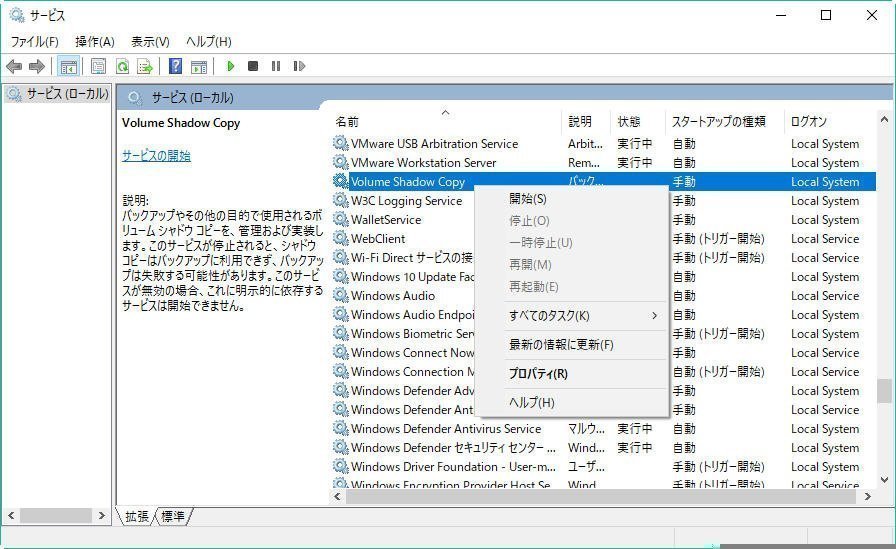Switch to the 標準 tab
This screenshot has height=549, width=896.
pyautogui.click(x=173, y=516)
